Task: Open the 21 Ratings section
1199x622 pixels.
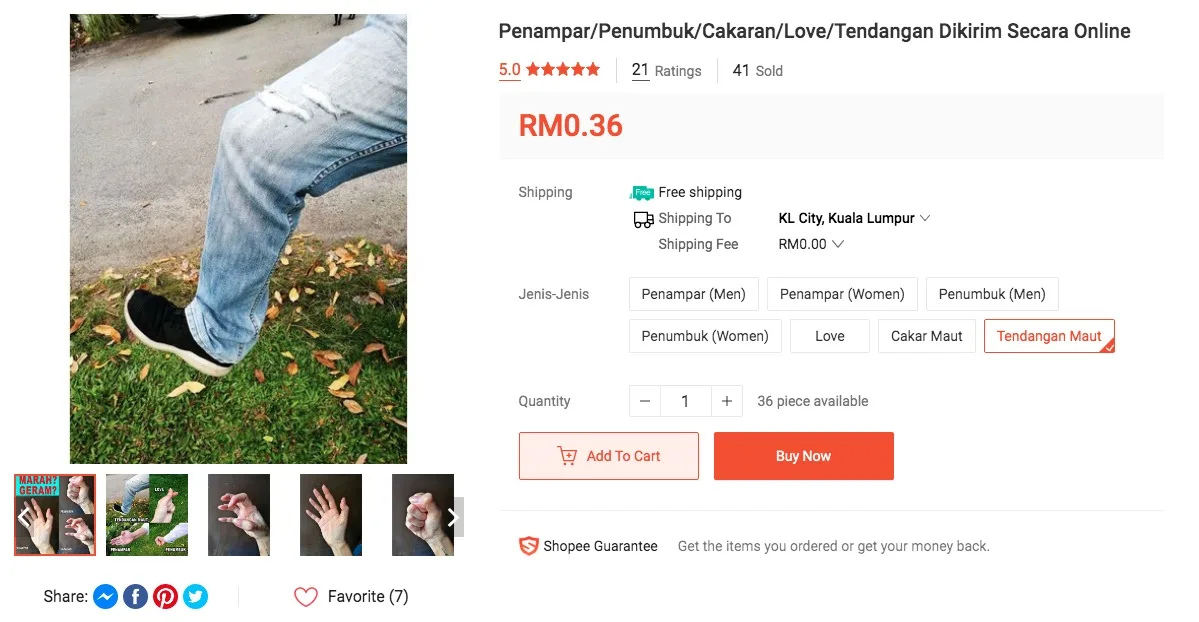Action: point(666,70)
